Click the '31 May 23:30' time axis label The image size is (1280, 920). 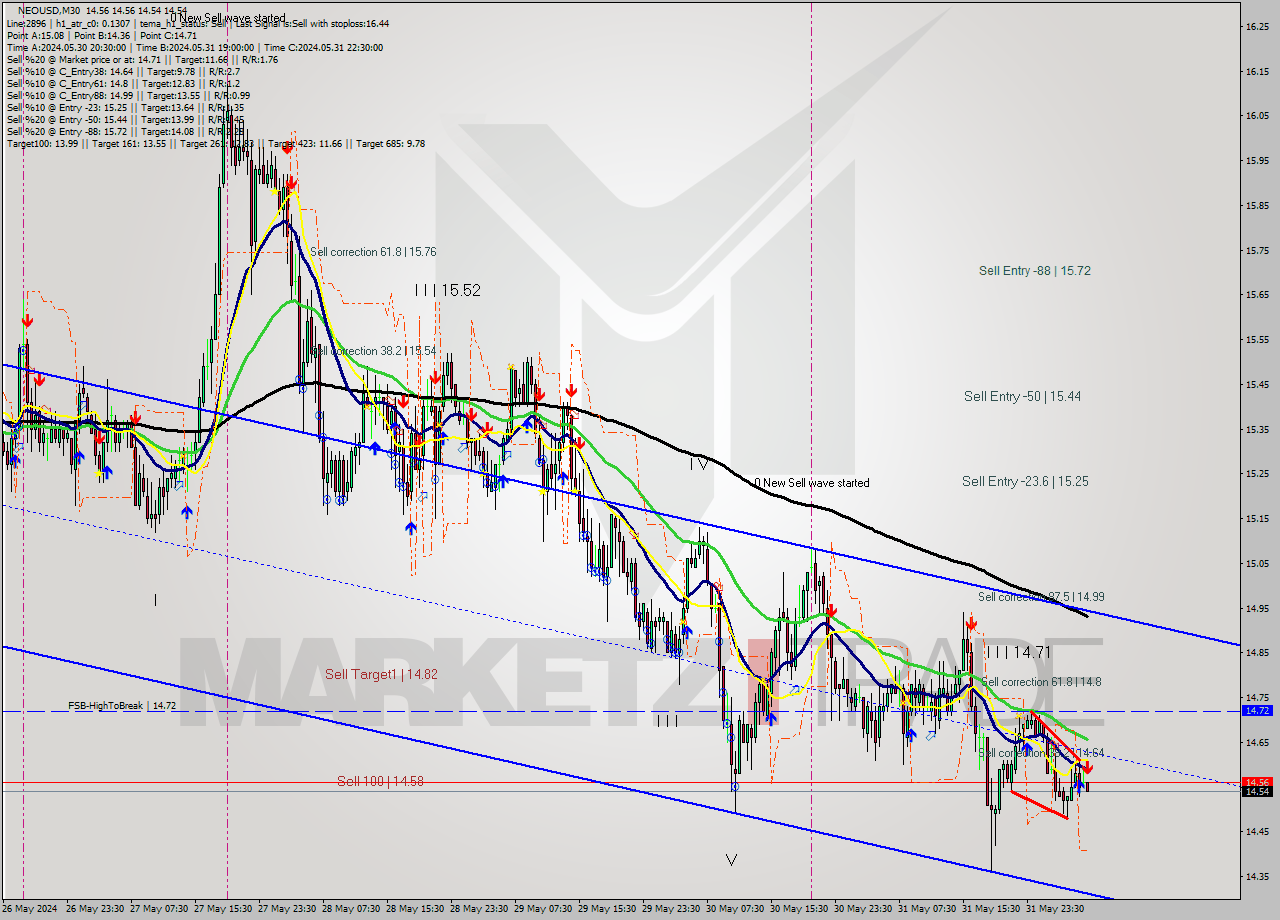[1056, 909]
